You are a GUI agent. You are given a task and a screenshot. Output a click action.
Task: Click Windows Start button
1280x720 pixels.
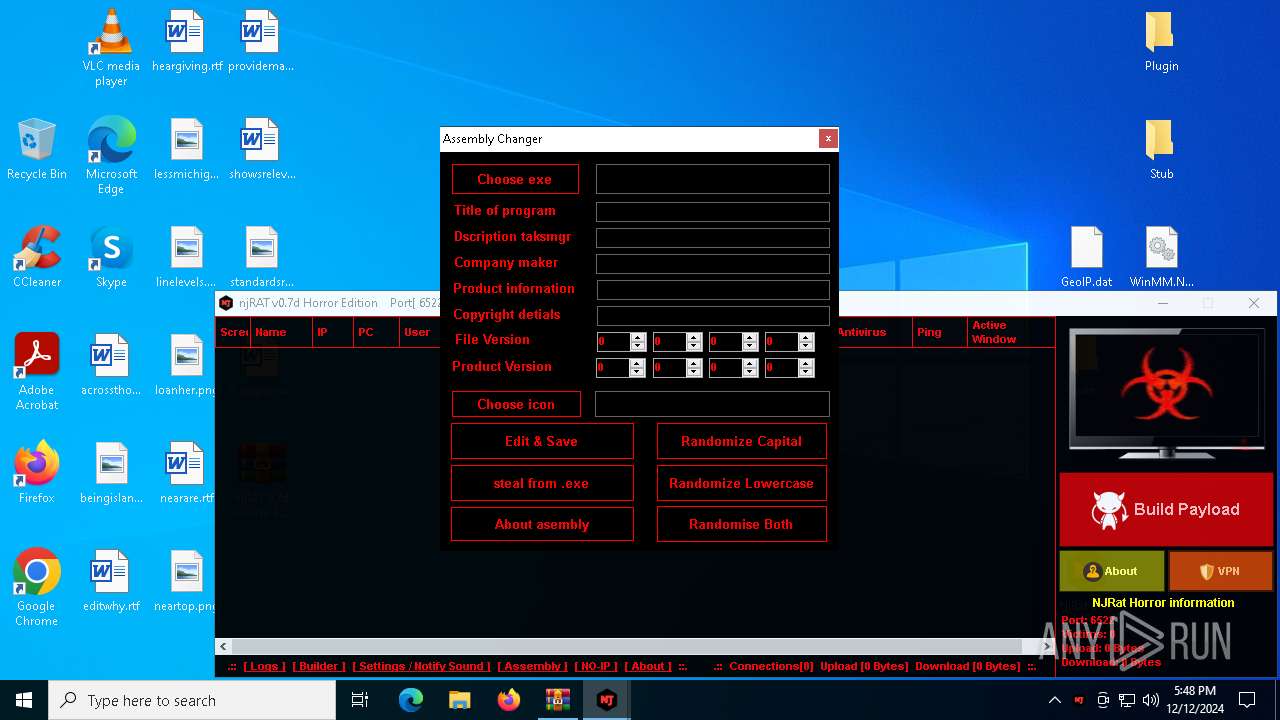[x=24, y=700]
